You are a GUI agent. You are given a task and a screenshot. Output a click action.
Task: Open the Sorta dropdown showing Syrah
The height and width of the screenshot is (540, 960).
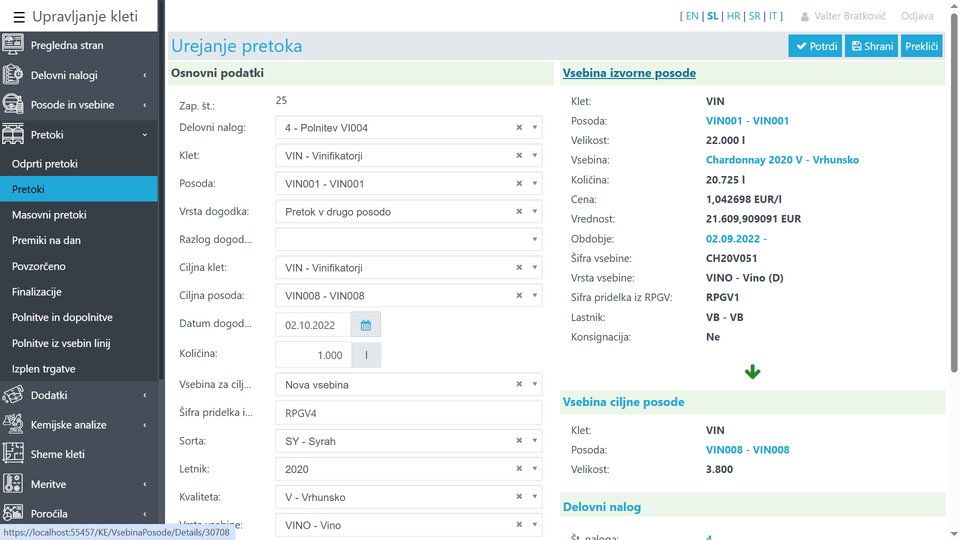535,441
